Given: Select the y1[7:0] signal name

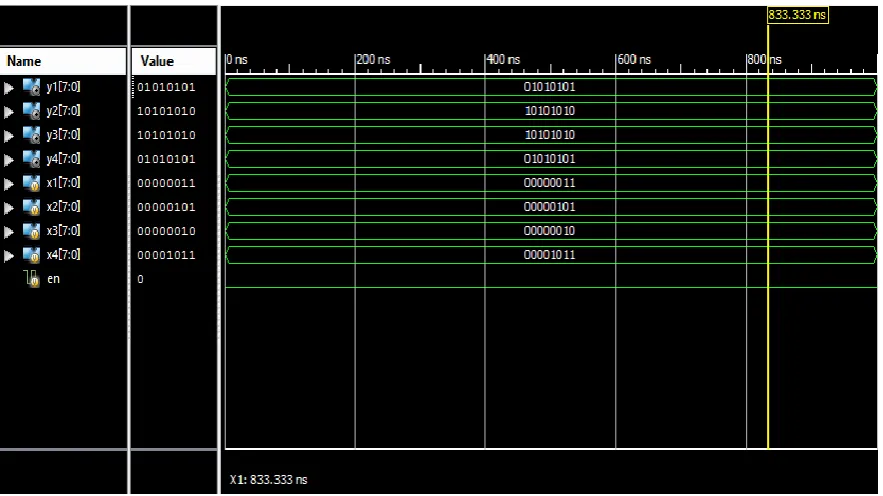Looking at the screenshot, I should [x=64, y=87].
